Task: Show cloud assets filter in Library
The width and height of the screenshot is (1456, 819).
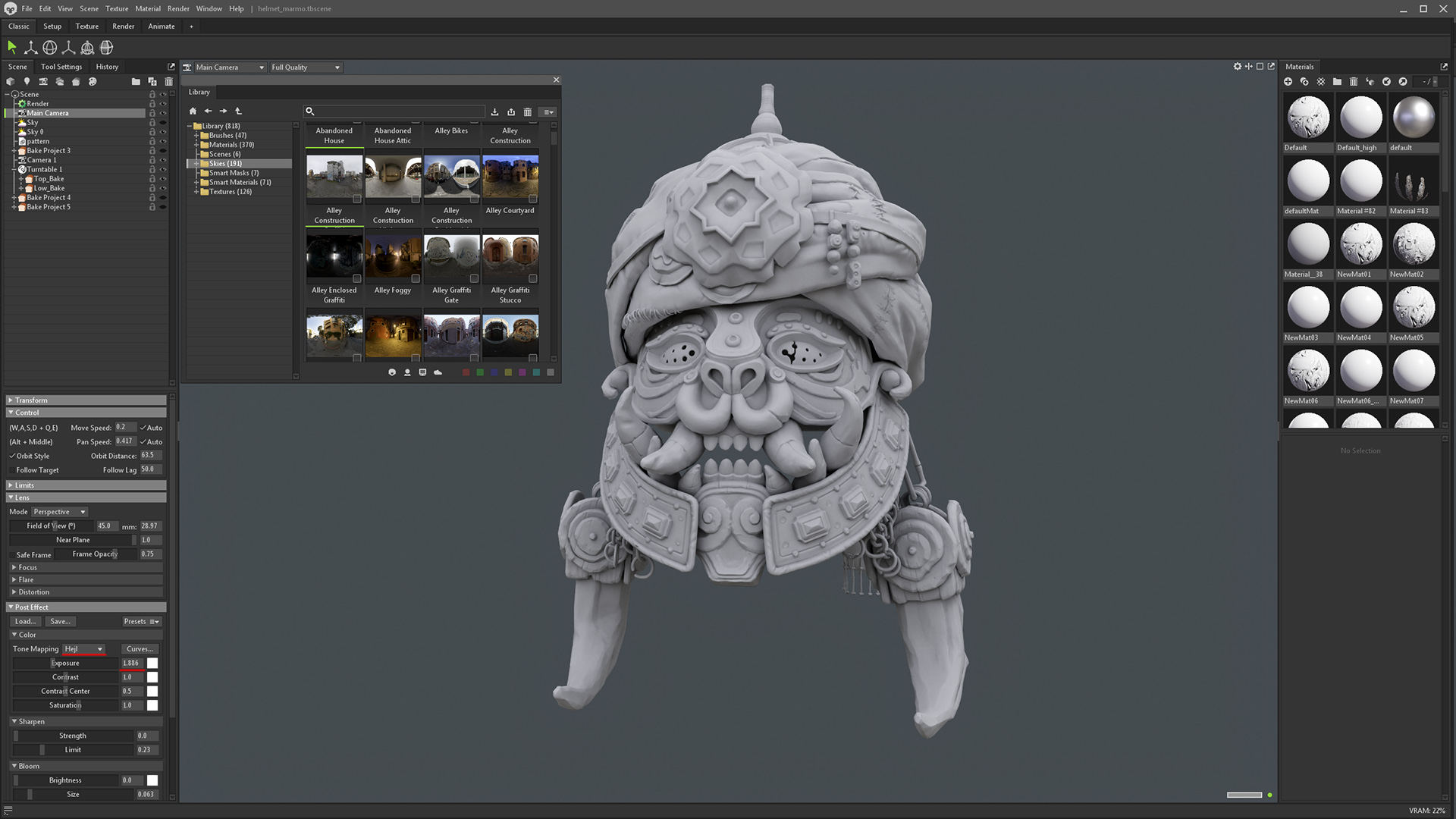Action: (438, 372)
